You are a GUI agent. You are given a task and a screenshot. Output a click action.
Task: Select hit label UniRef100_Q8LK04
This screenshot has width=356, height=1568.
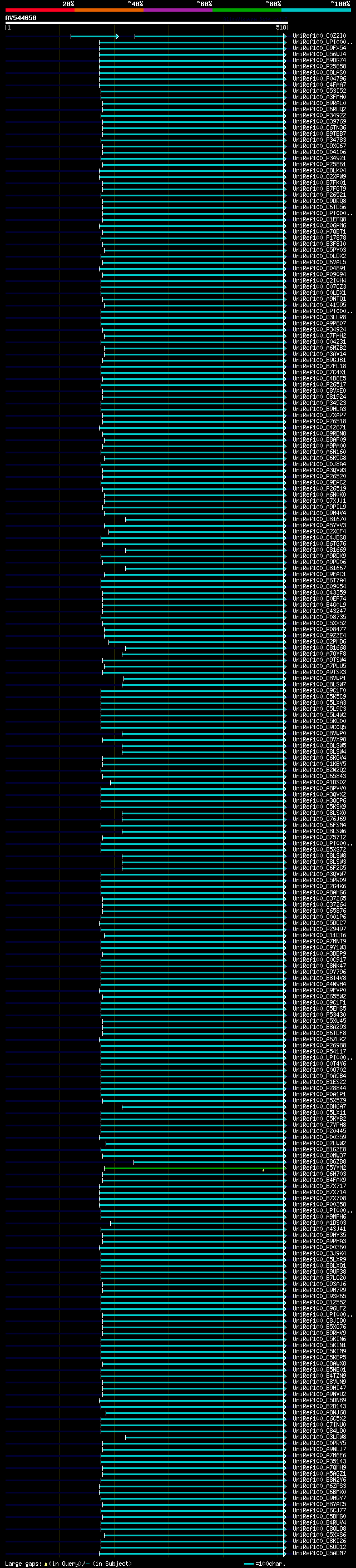pyautogui.click(x=319, y=170)
